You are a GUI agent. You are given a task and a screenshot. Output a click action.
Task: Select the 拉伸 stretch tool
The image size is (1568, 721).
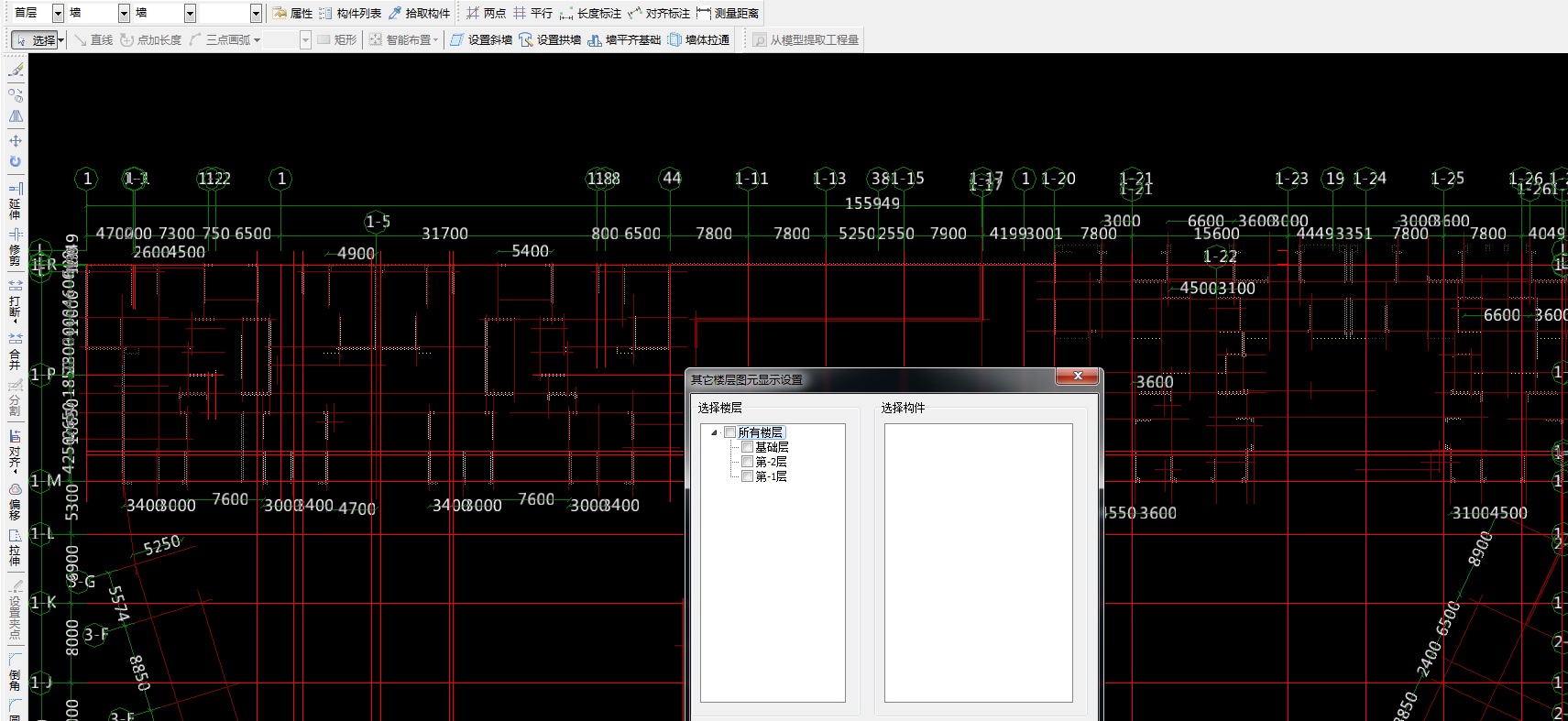pyautogui.click(x=16, y=547)
